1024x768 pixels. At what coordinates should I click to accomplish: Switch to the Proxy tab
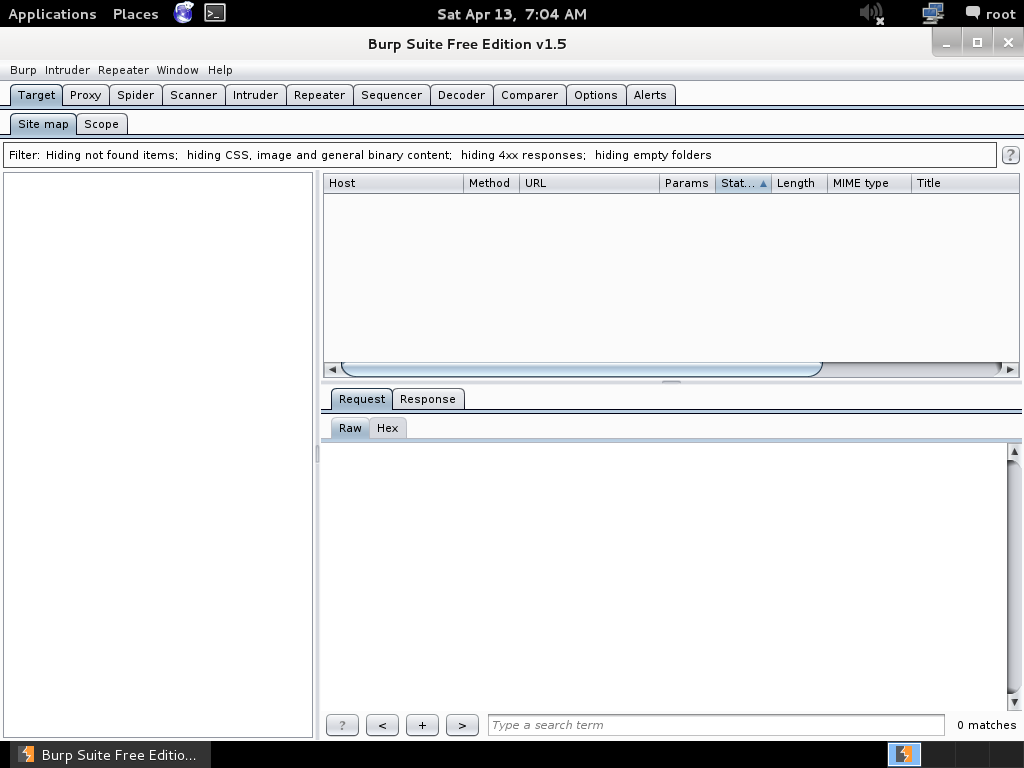click(86, 95)
